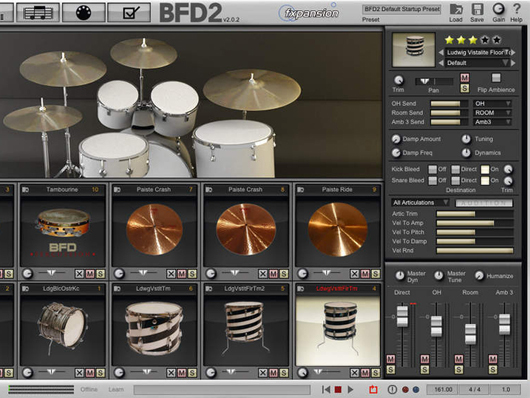Click the Damp Freq knob

point(396,153)
